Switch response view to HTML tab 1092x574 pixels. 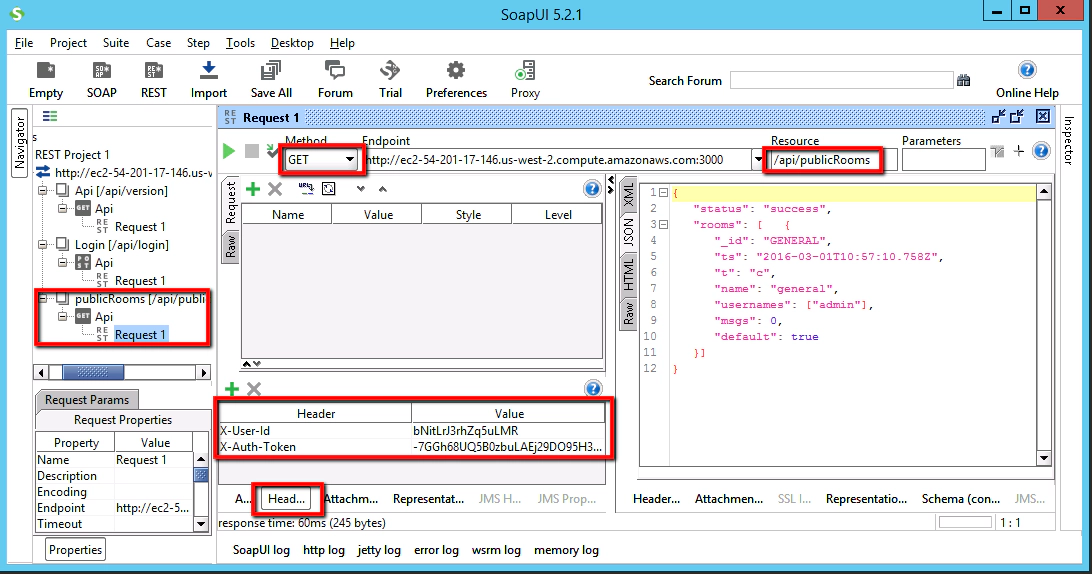[628, 274]
